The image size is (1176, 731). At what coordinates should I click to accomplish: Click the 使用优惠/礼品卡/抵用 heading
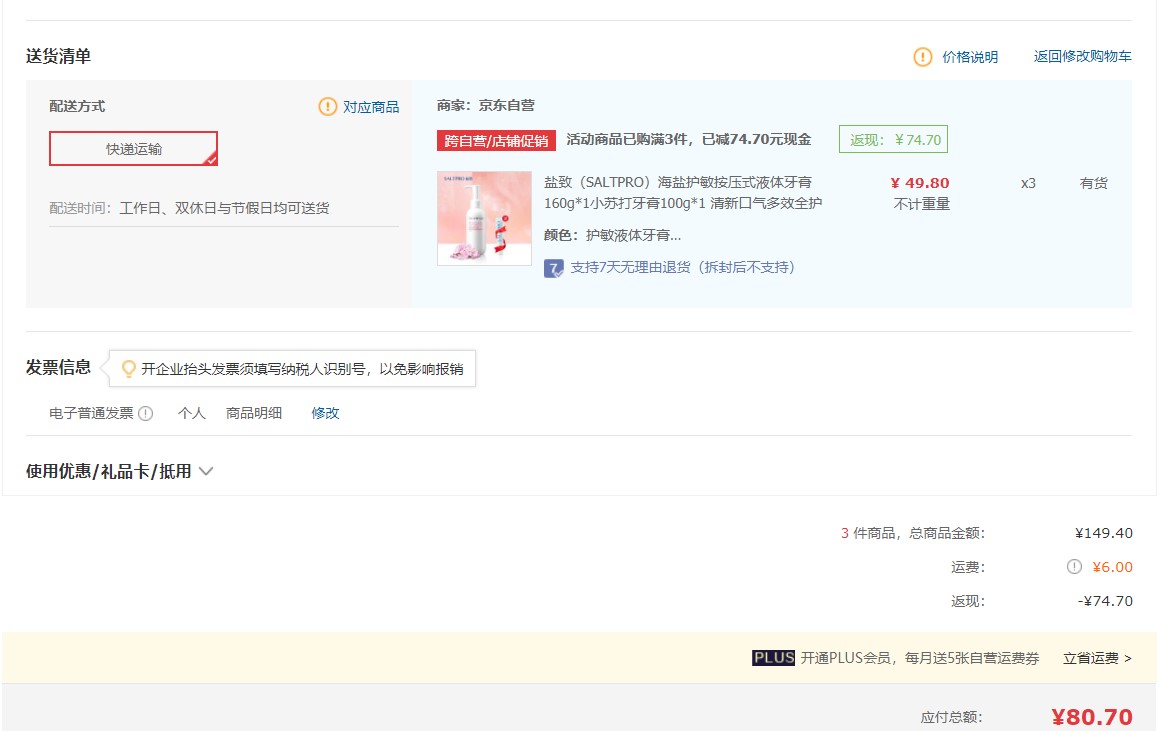pos(109,472)
